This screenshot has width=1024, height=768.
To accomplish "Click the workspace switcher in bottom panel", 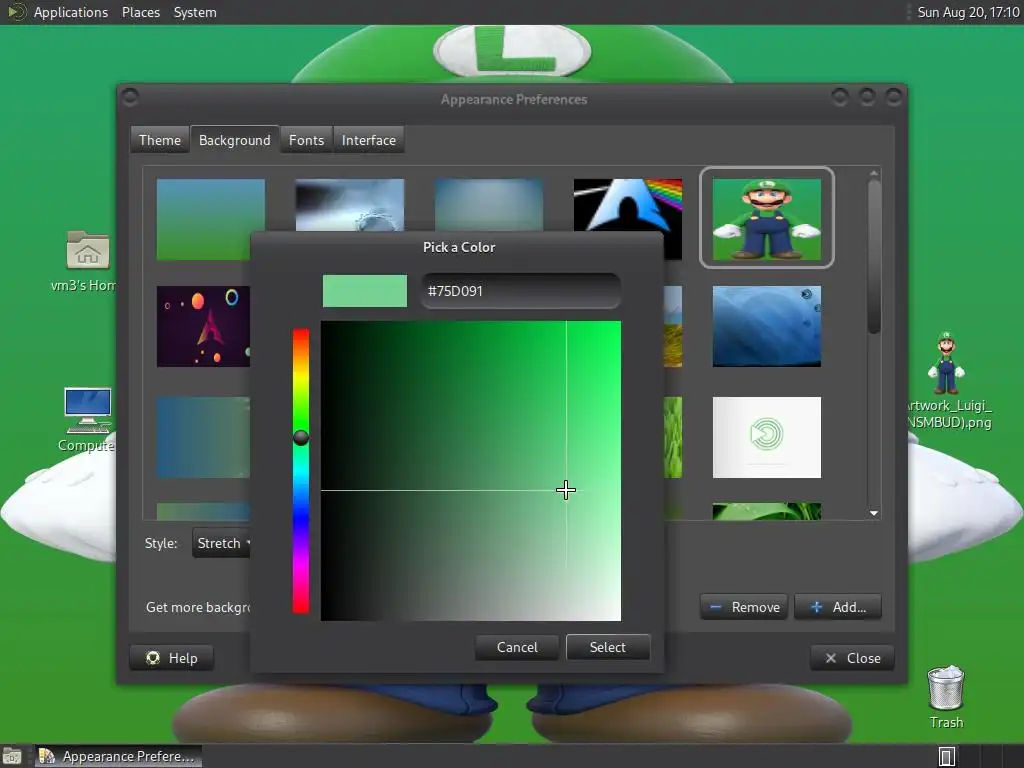I will tap(947, 756).
